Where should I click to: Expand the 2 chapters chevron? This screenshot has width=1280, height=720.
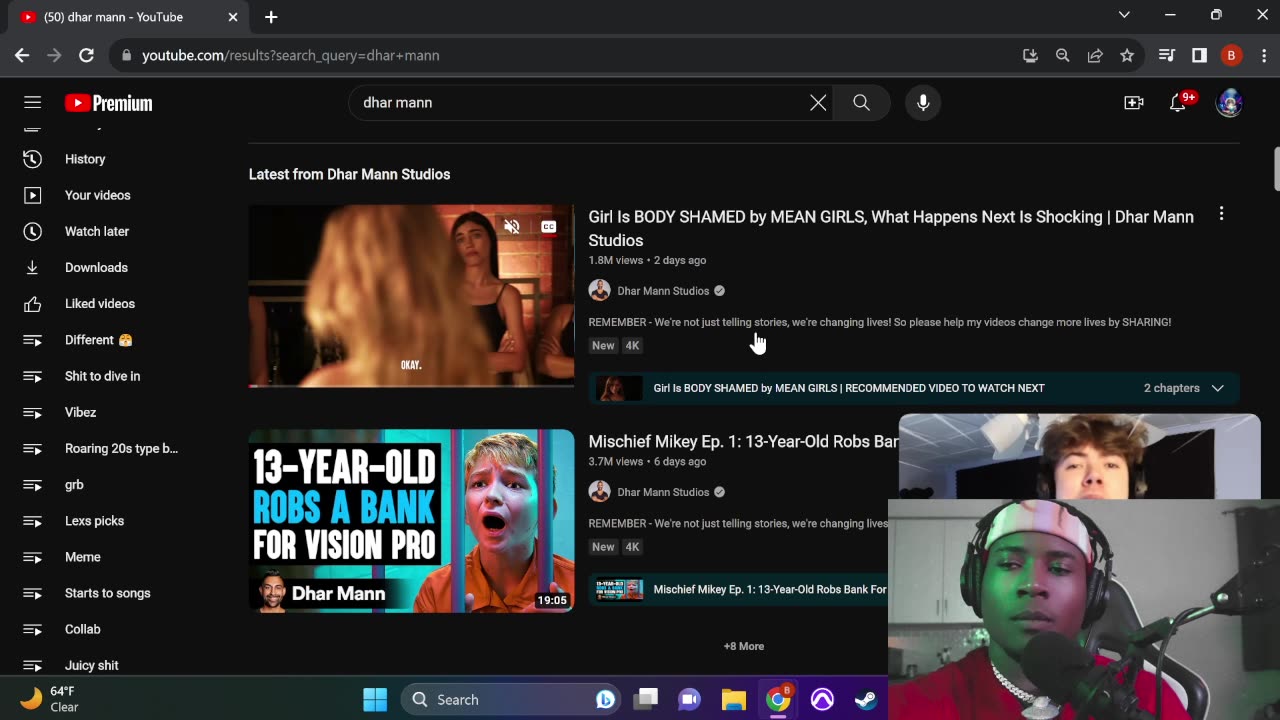click(x=1217, y=388)
